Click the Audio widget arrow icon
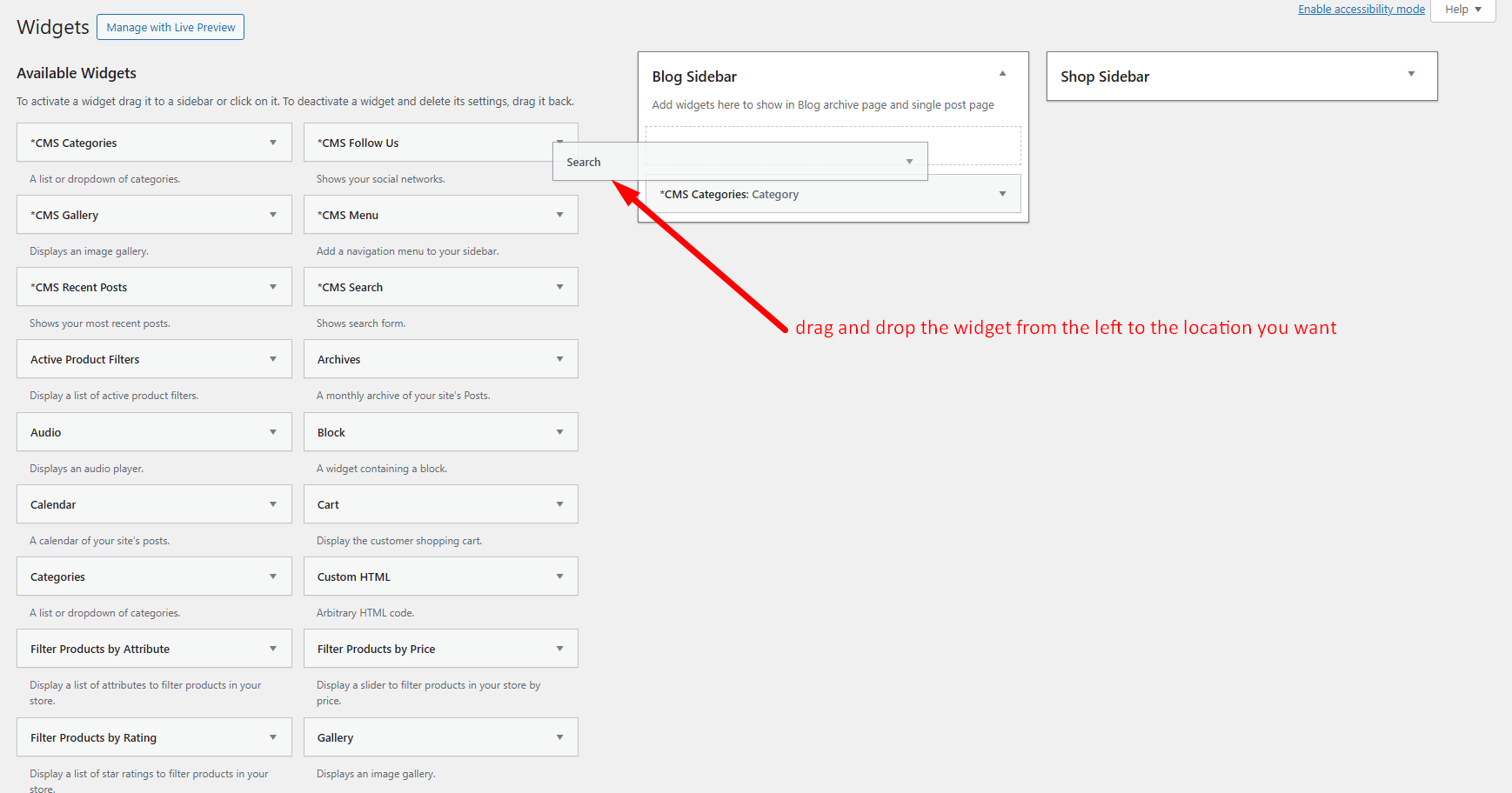This screenshot has width=1512, height=793. point(273,432)
